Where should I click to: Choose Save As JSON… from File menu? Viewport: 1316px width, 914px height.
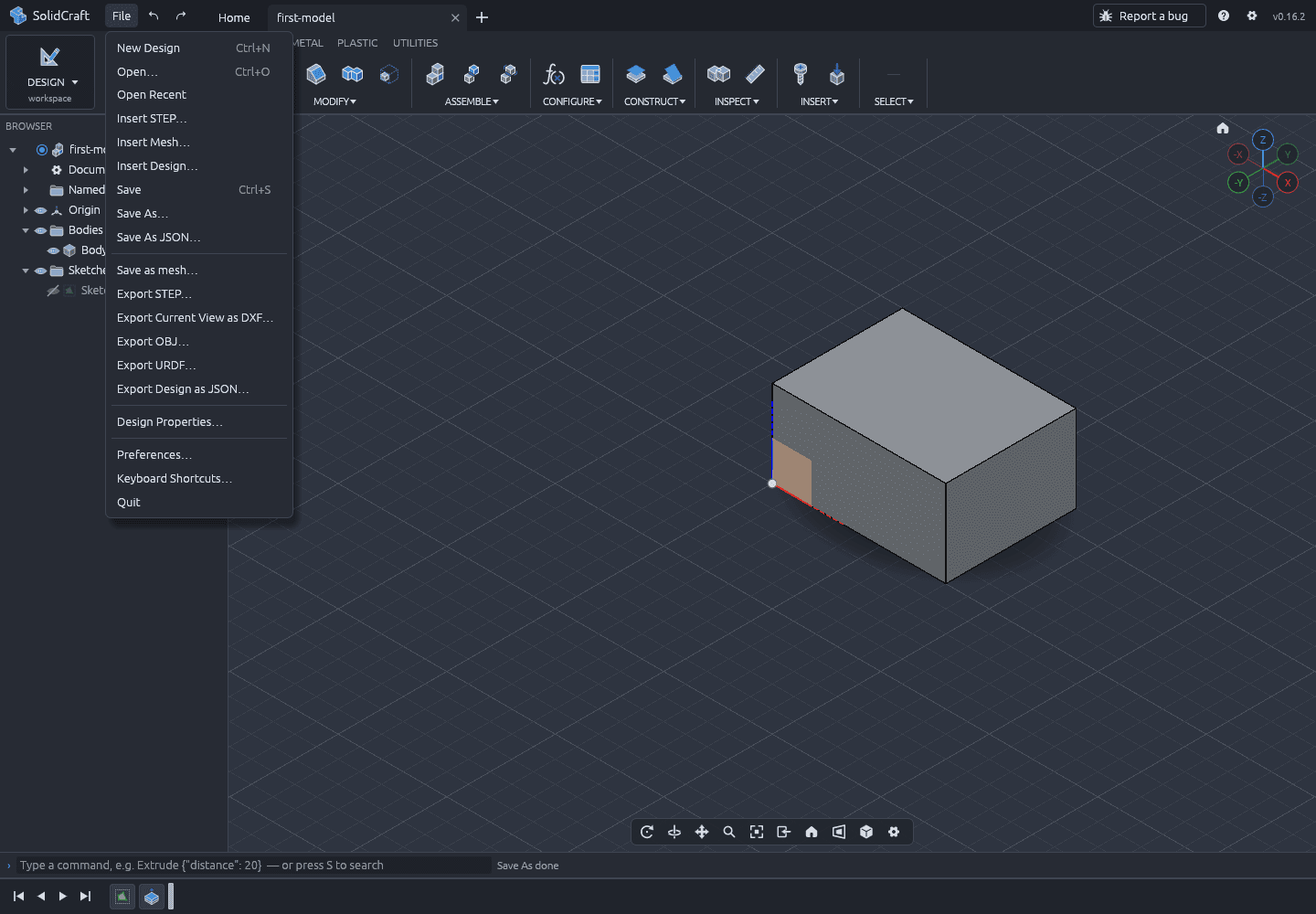tap(199, 238)
